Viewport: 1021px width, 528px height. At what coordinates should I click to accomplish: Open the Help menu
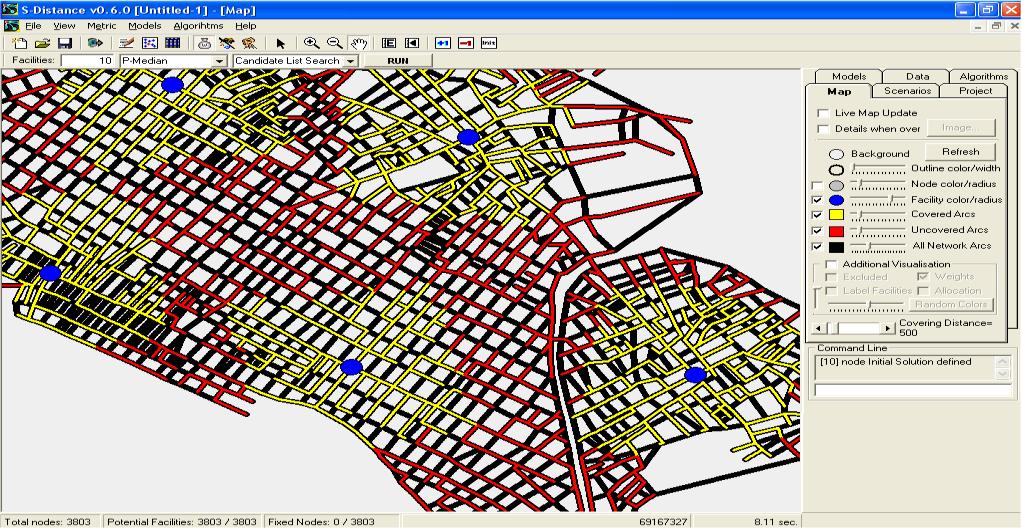click(245, 26)
